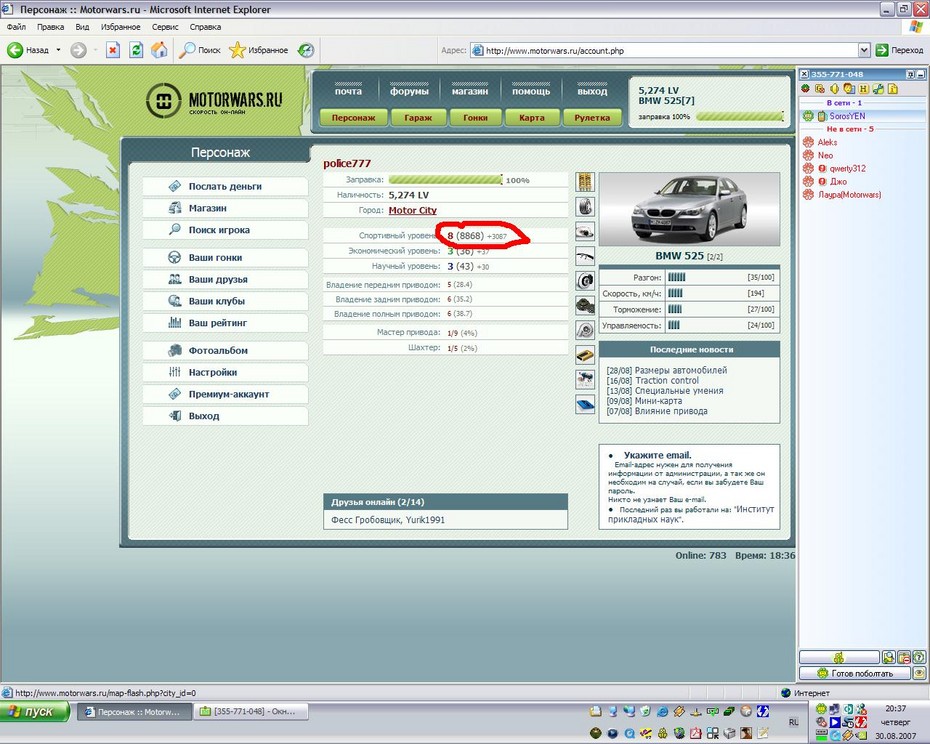Open the brake disc part icon

[585, 281]
